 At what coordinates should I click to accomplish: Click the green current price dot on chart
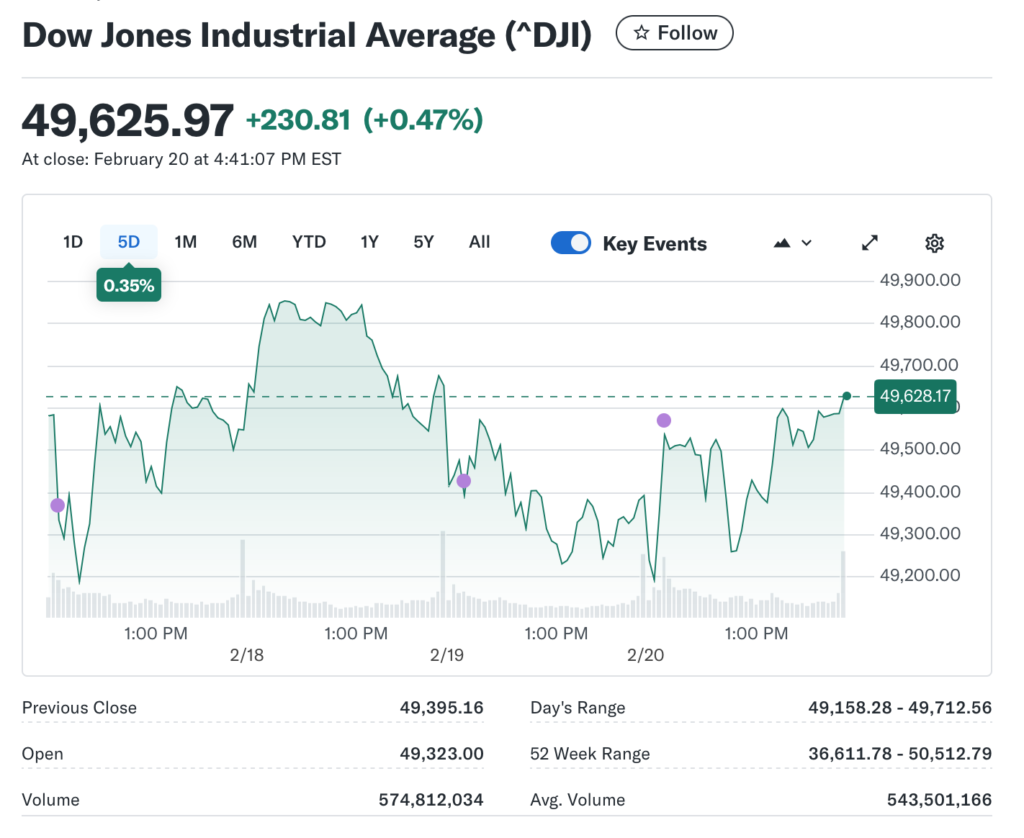(x=845, y=397)
